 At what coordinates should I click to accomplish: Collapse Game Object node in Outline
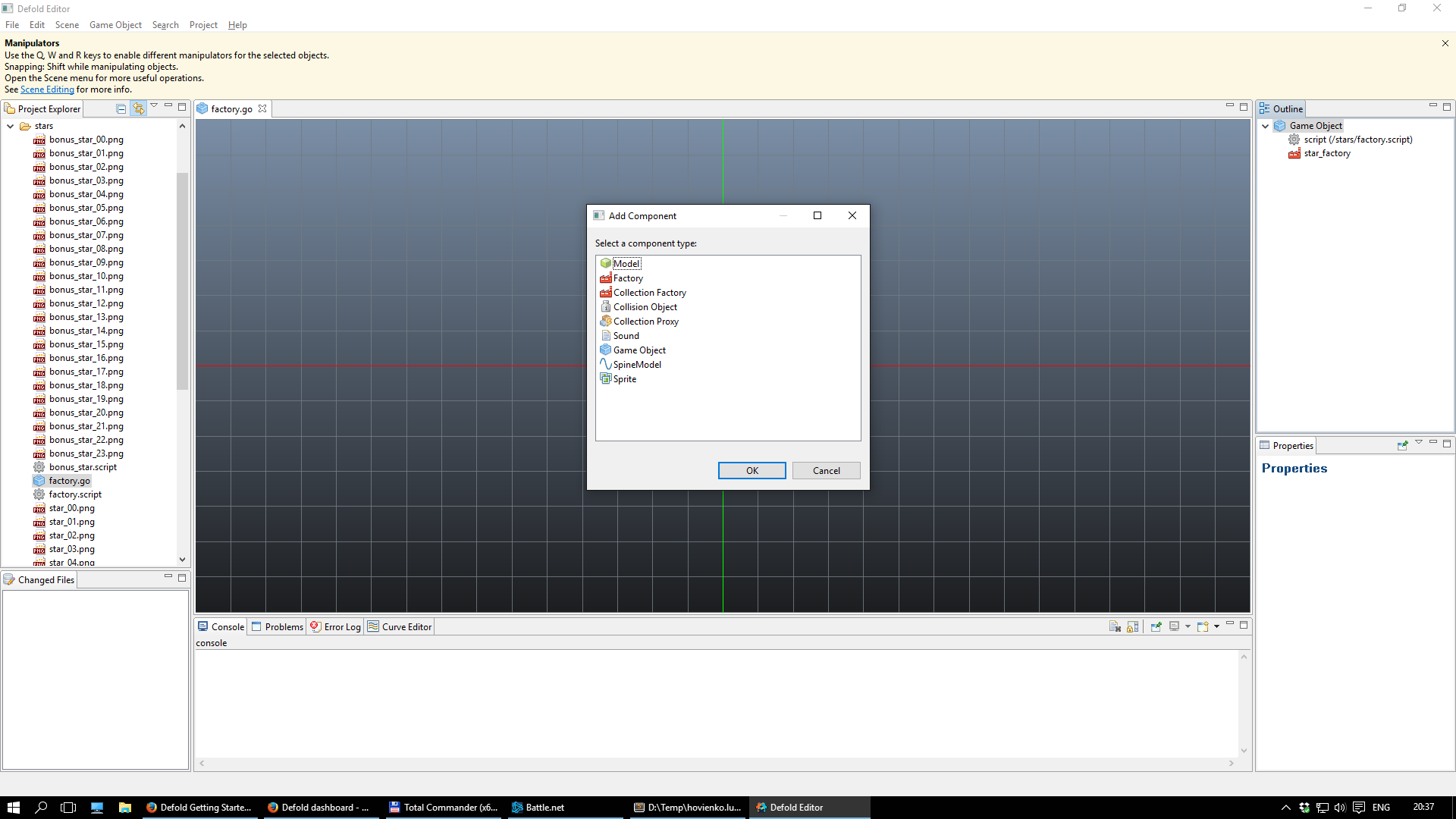pos(1266,126)
